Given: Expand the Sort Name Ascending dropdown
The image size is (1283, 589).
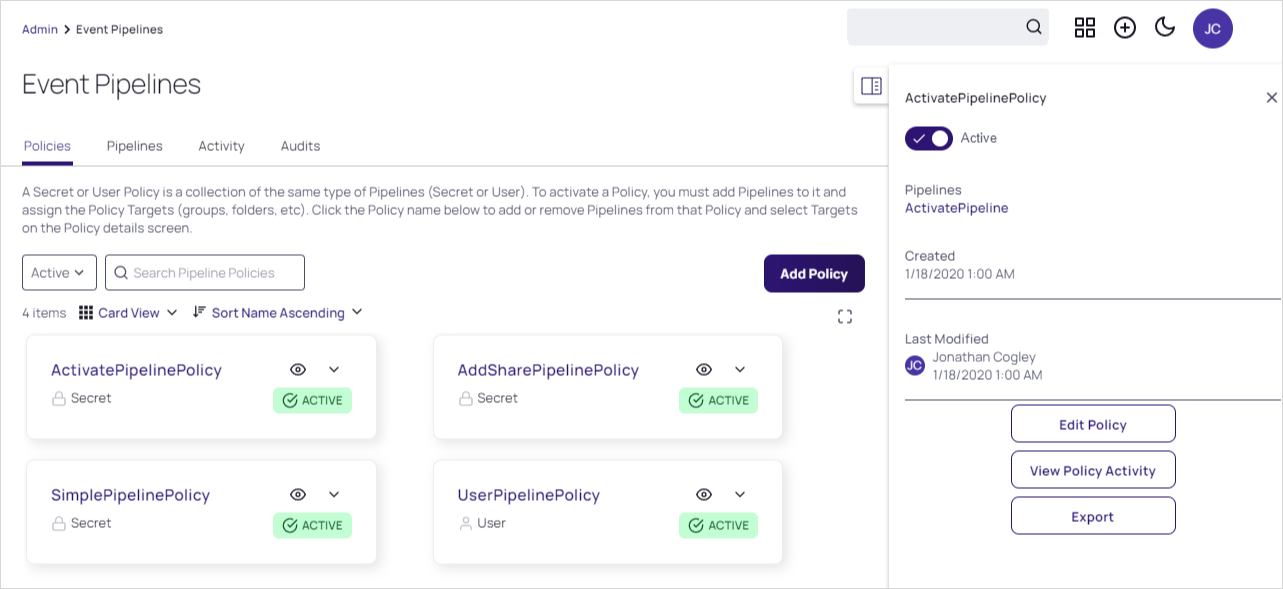Looking at the screenshot, I should point(278,313).
